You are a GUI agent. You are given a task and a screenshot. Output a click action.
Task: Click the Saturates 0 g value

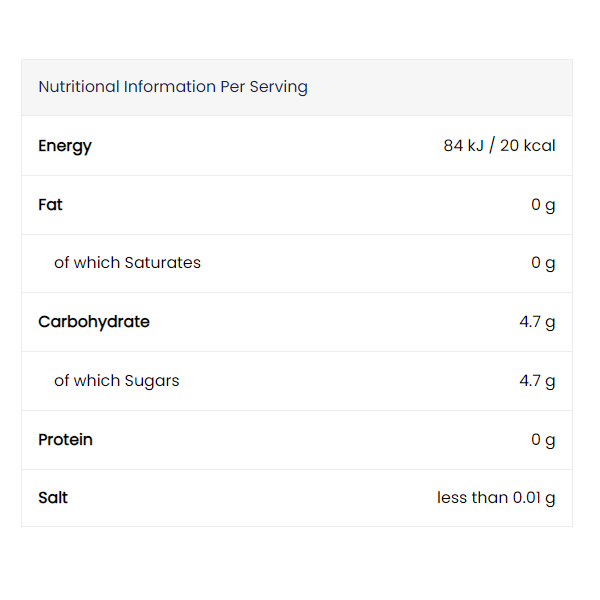pyautogui.click(x=543, y=263)
